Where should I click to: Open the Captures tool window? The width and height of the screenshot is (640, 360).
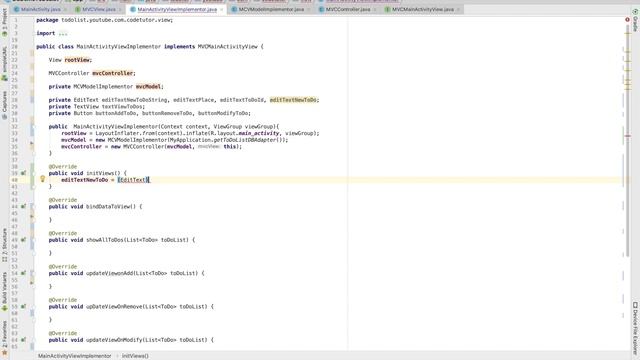(x=4, y=105)
